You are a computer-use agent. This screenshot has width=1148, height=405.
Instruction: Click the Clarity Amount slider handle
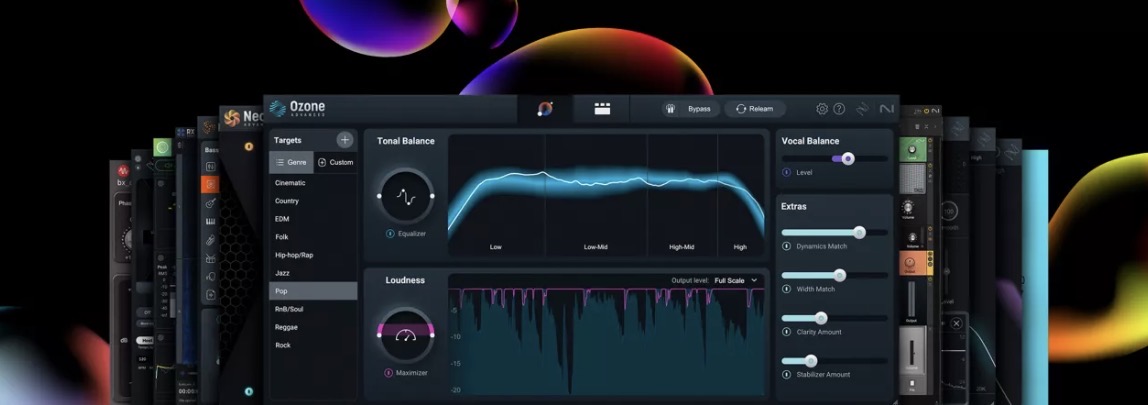[821, 318]
